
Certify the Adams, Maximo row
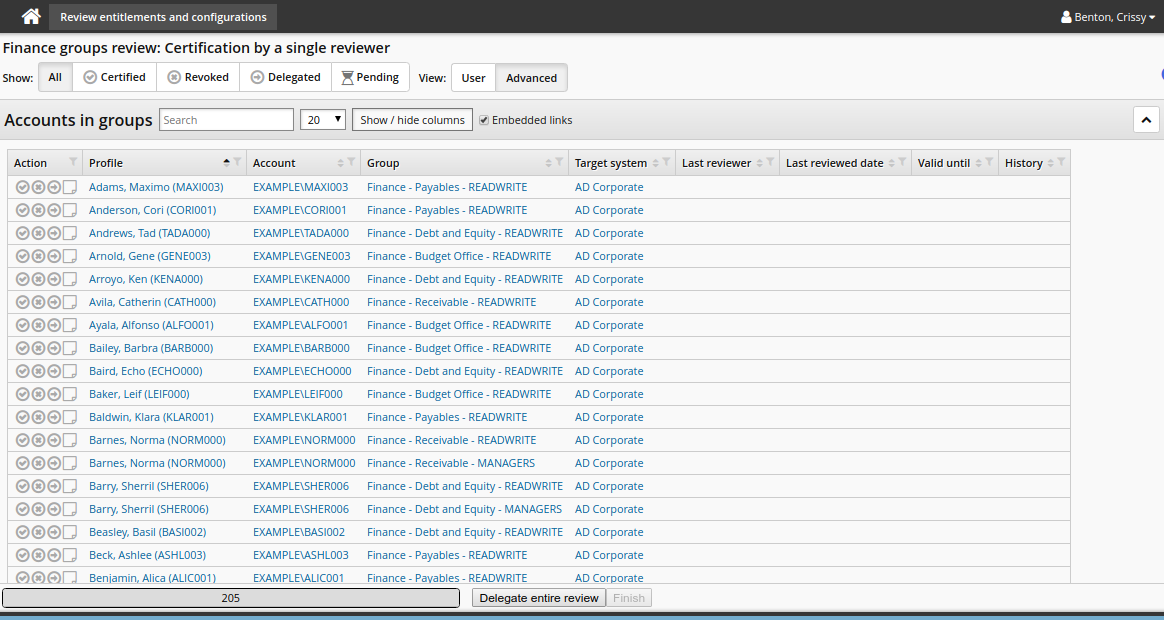point(23,187)
